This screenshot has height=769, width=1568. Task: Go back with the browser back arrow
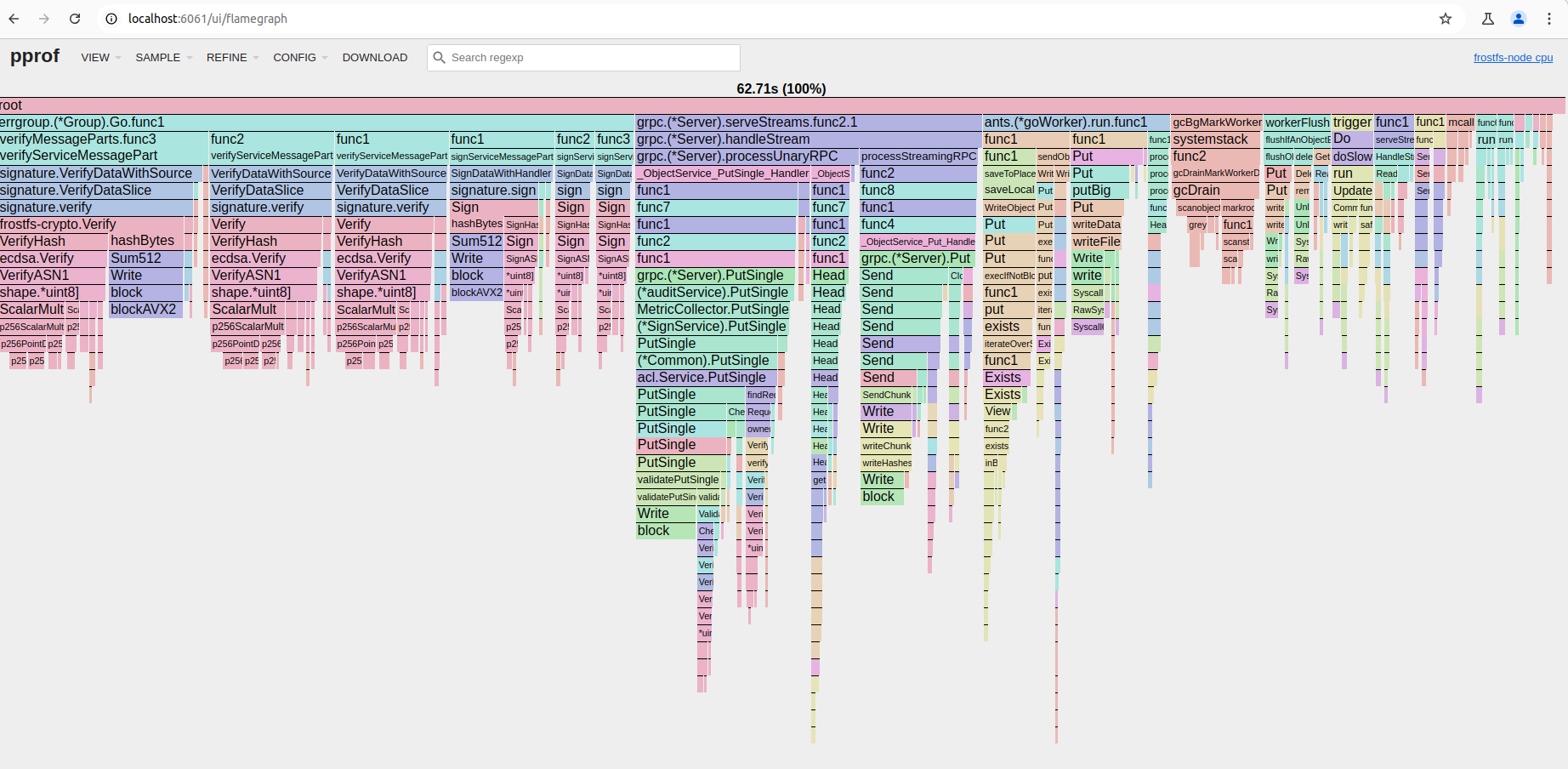[14, 19]
